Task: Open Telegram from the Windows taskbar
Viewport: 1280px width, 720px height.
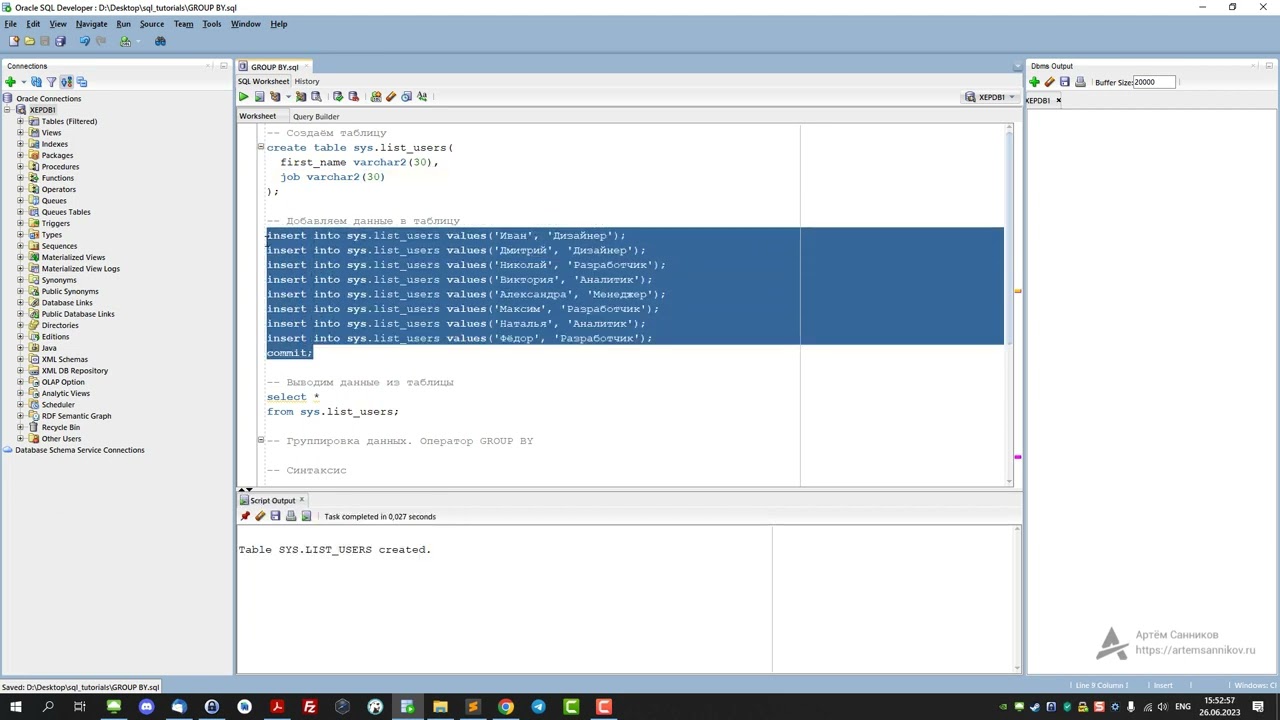Action: (538, 707)
